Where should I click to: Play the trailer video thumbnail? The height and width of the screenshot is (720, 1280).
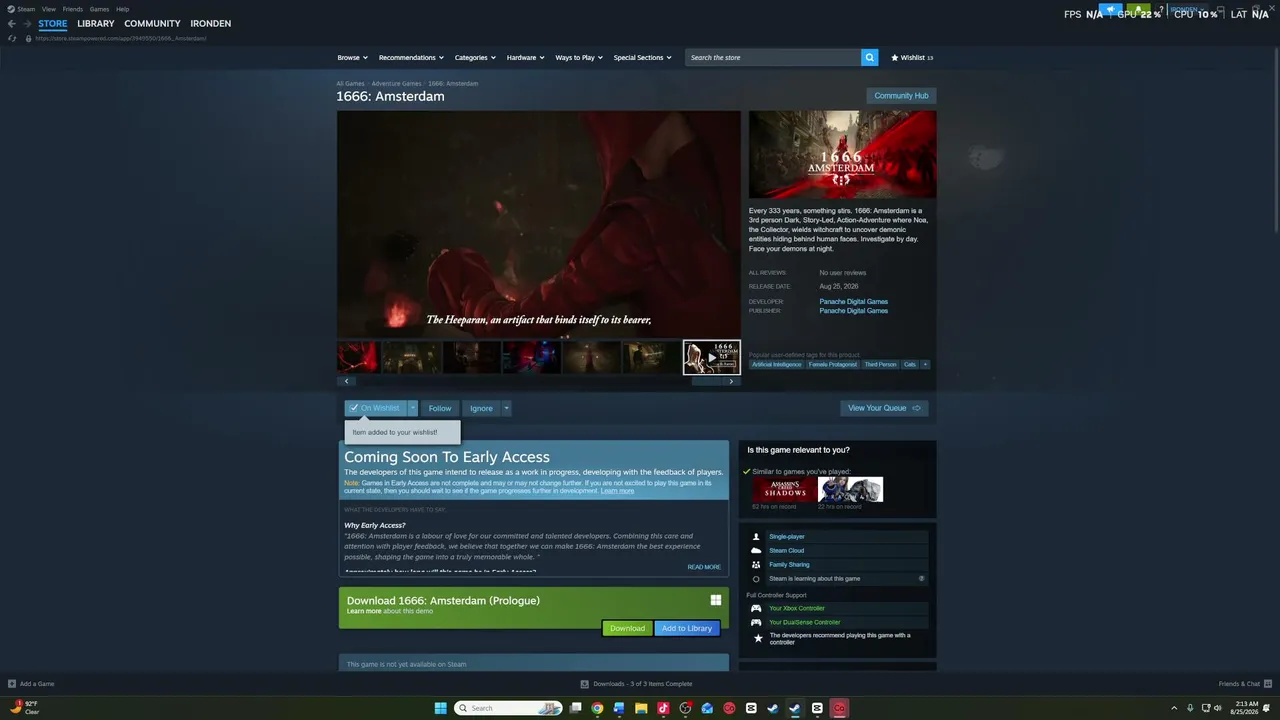(712, 357)
